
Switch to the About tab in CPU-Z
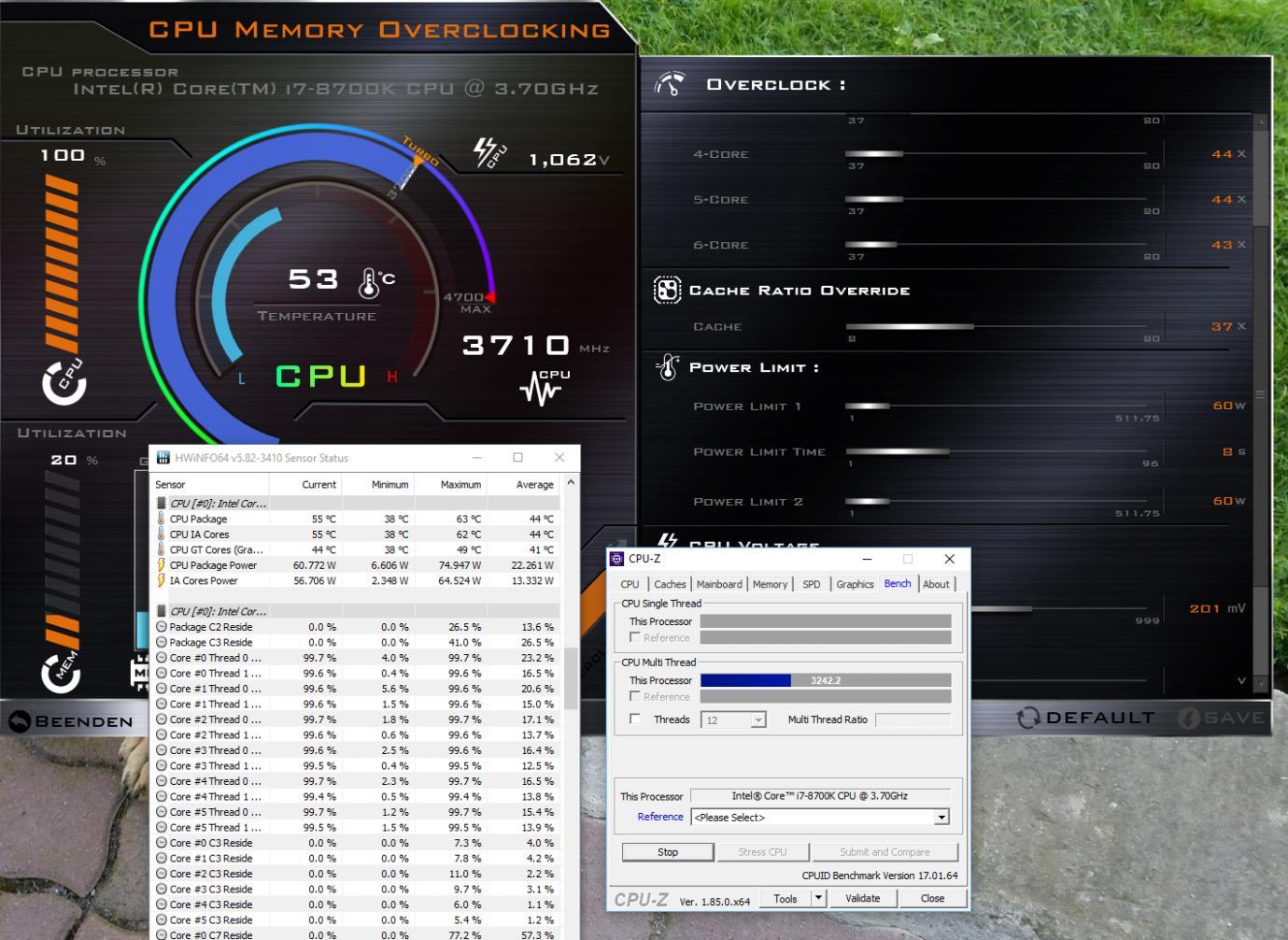coord(936,584)
